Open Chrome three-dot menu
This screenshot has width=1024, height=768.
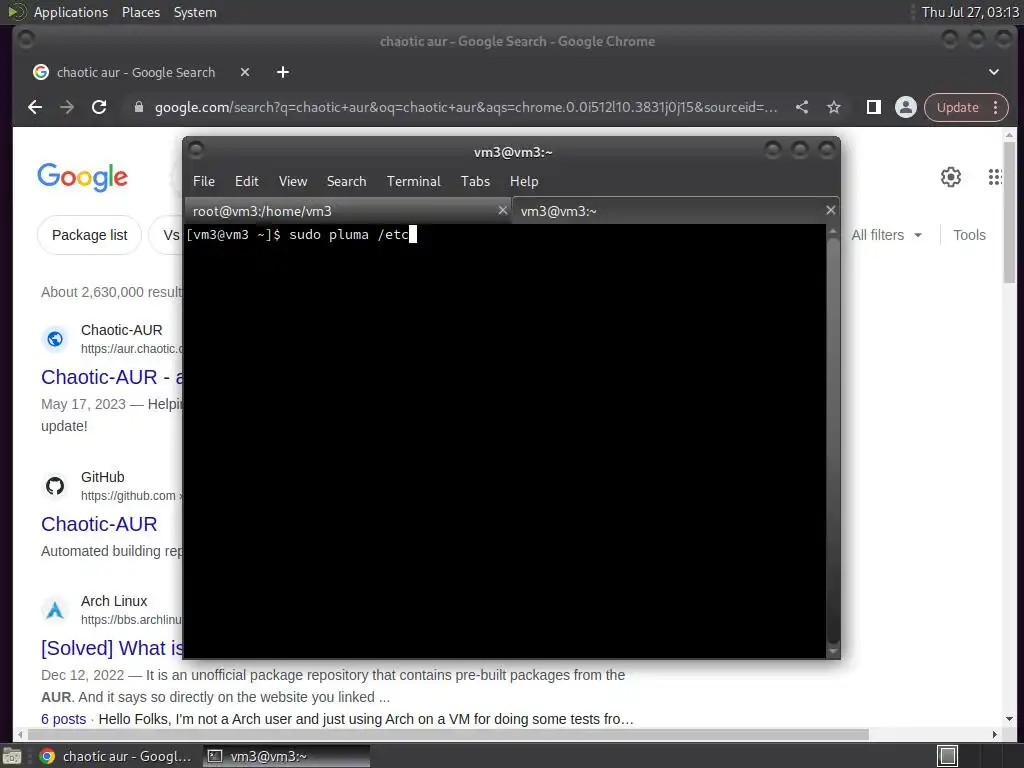995,107
